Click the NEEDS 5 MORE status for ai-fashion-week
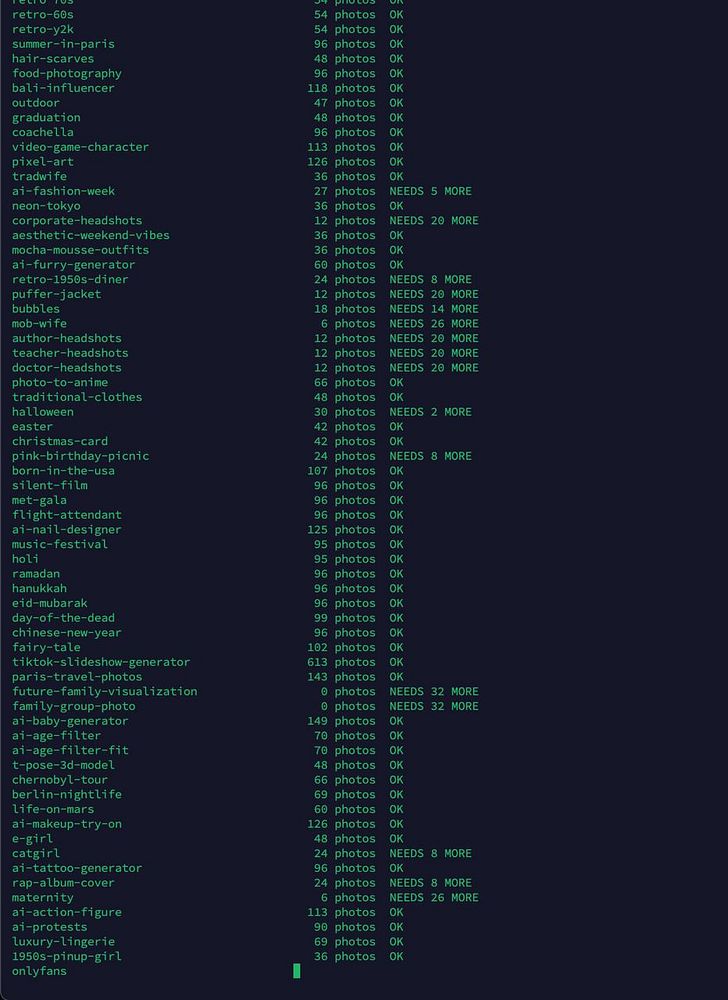Viewport: 728px width, 1000px height. pos(430,191)
